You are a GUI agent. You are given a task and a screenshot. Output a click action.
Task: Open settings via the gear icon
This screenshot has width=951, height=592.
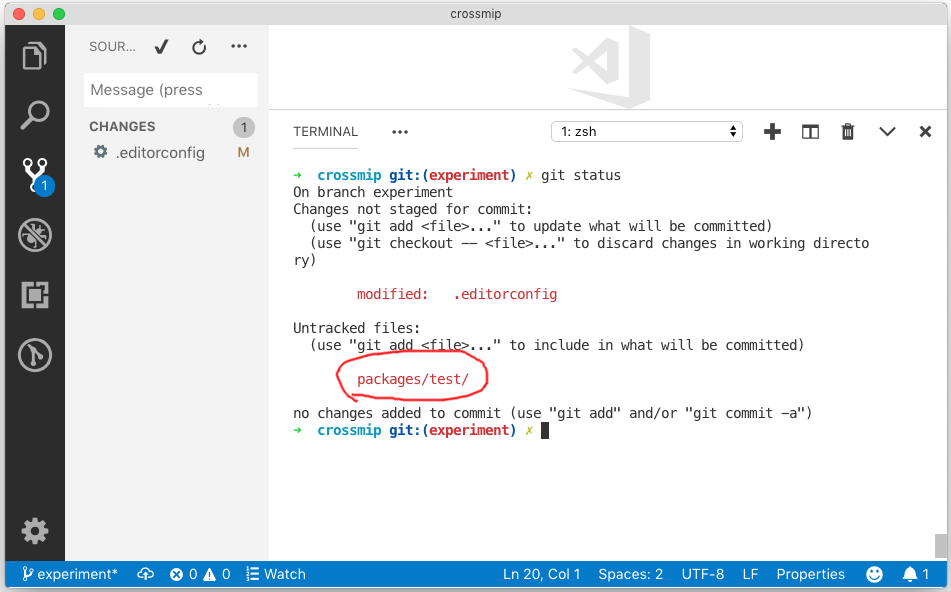[x=35, y=531]
